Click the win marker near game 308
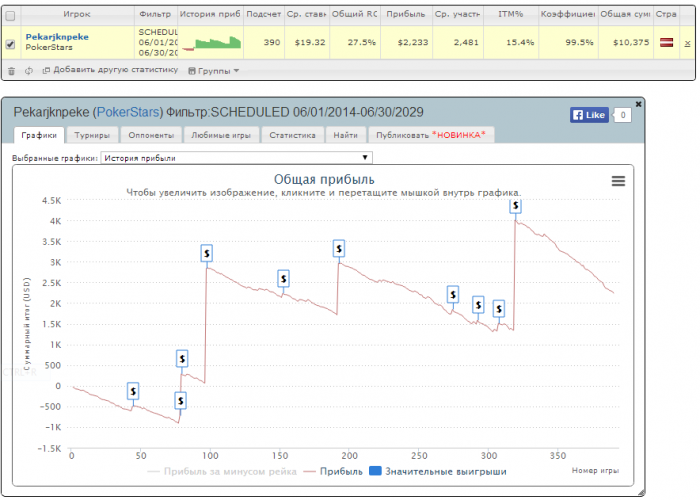700x500 pixels. tap(499, 308)
